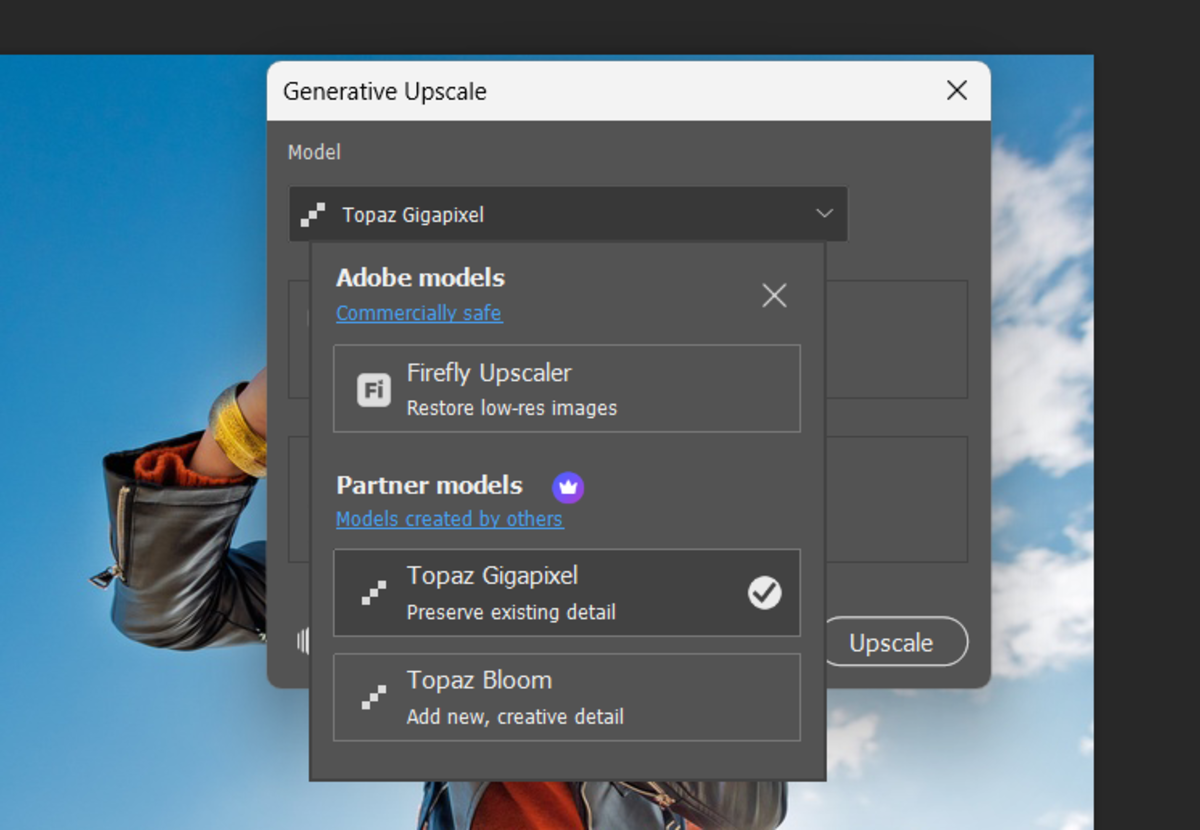Click the Add new, creative detail text

pos(515,717)
